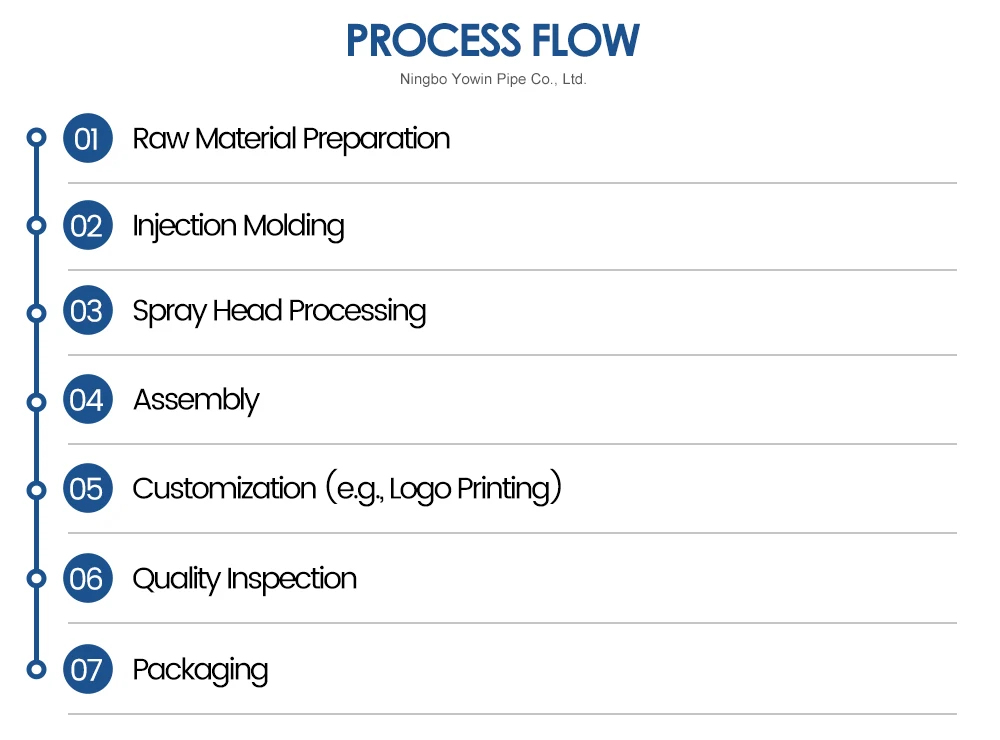This screenshot has height=740, width=1000.
Task: Select the 03 step number badge
Action: [x=87, y=311]
